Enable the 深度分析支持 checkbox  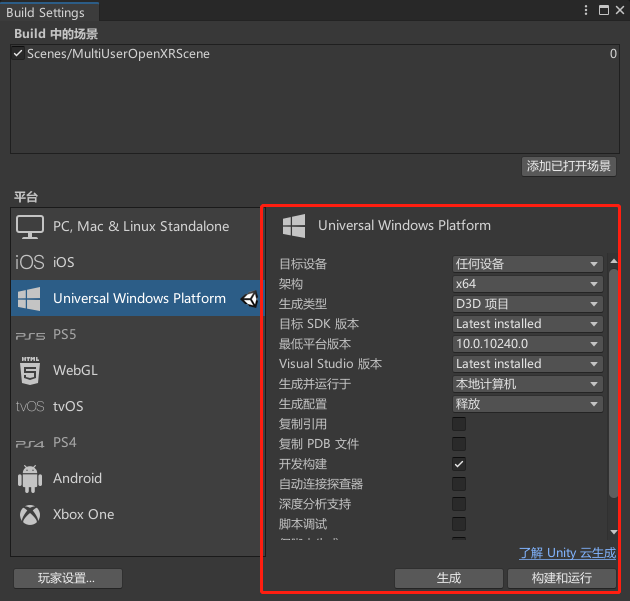click(459, 504)
